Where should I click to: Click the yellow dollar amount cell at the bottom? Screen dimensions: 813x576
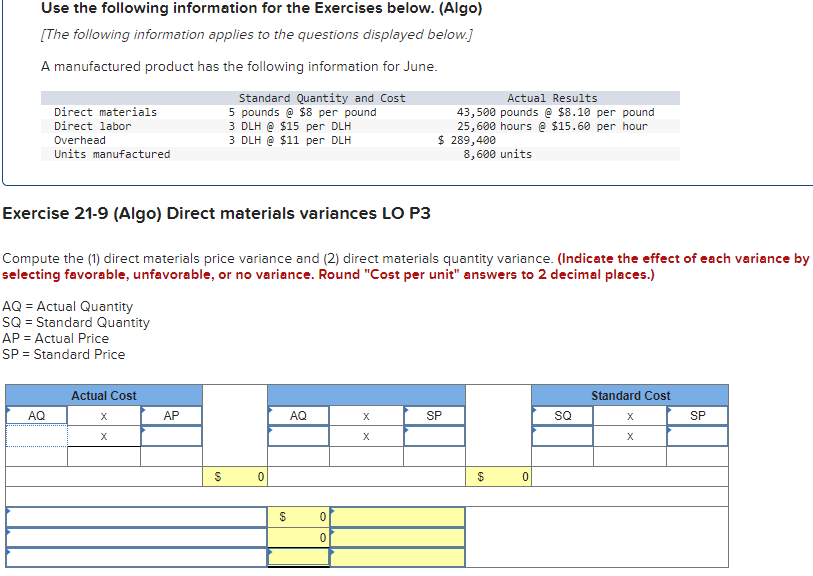pos(296,558)
